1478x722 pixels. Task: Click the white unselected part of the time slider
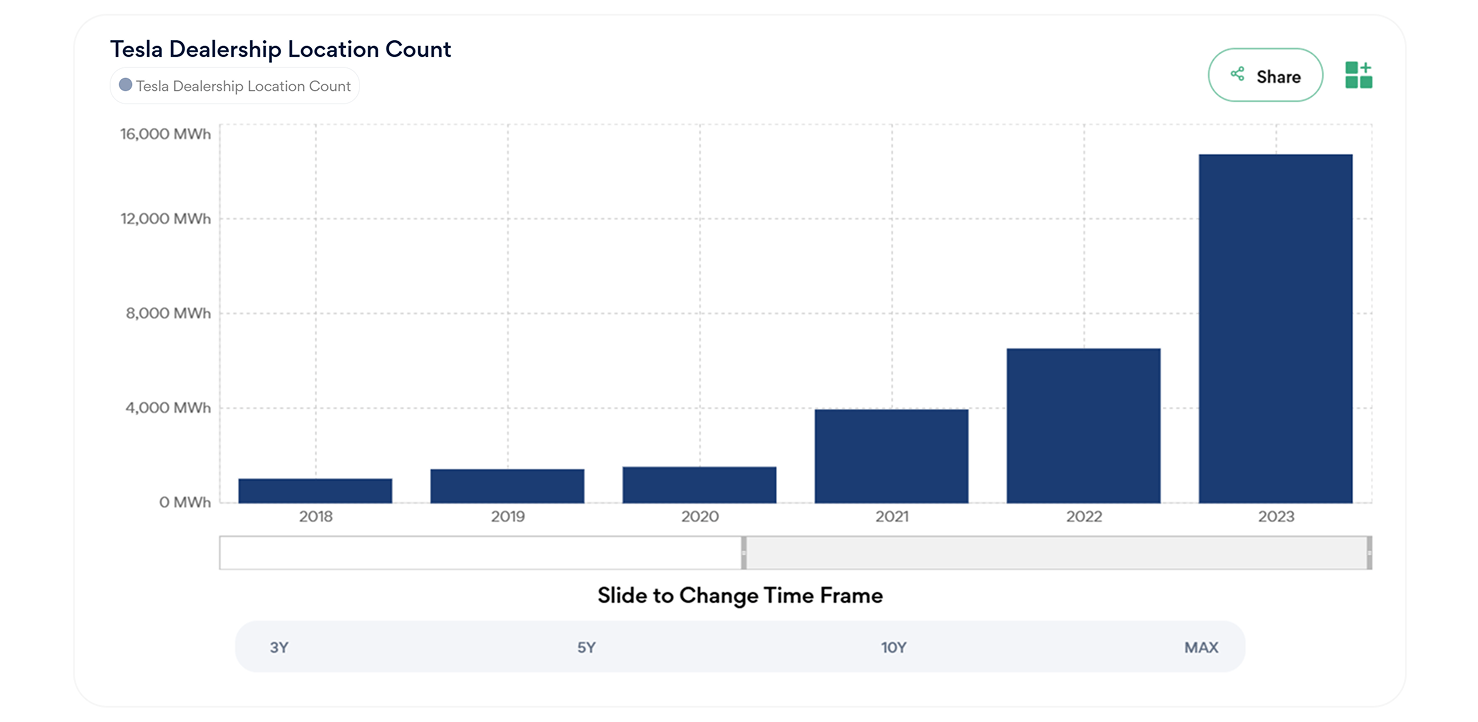(480, 553)
